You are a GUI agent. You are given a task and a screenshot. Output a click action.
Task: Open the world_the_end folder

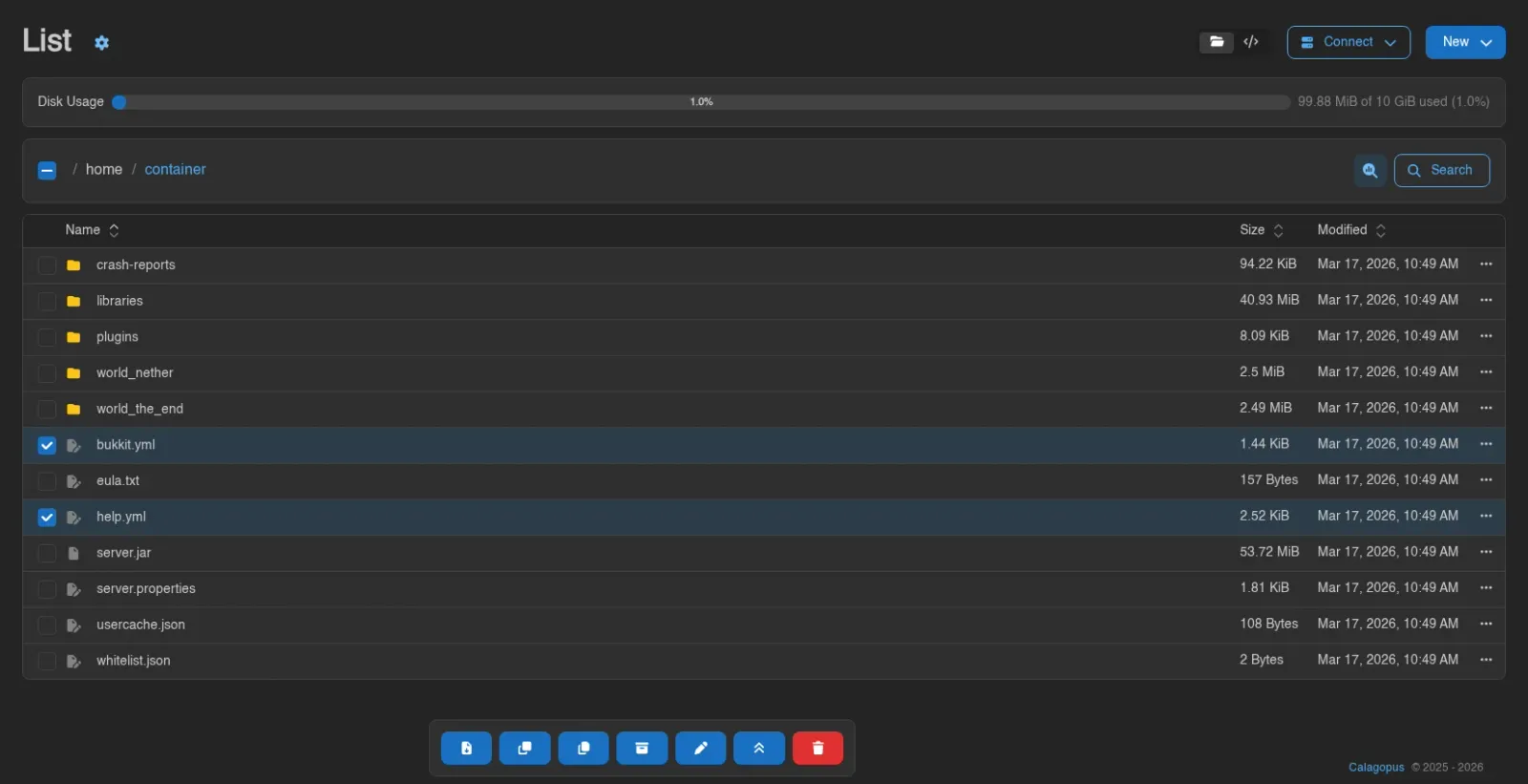pyautogui.click(x=139, y=409)
